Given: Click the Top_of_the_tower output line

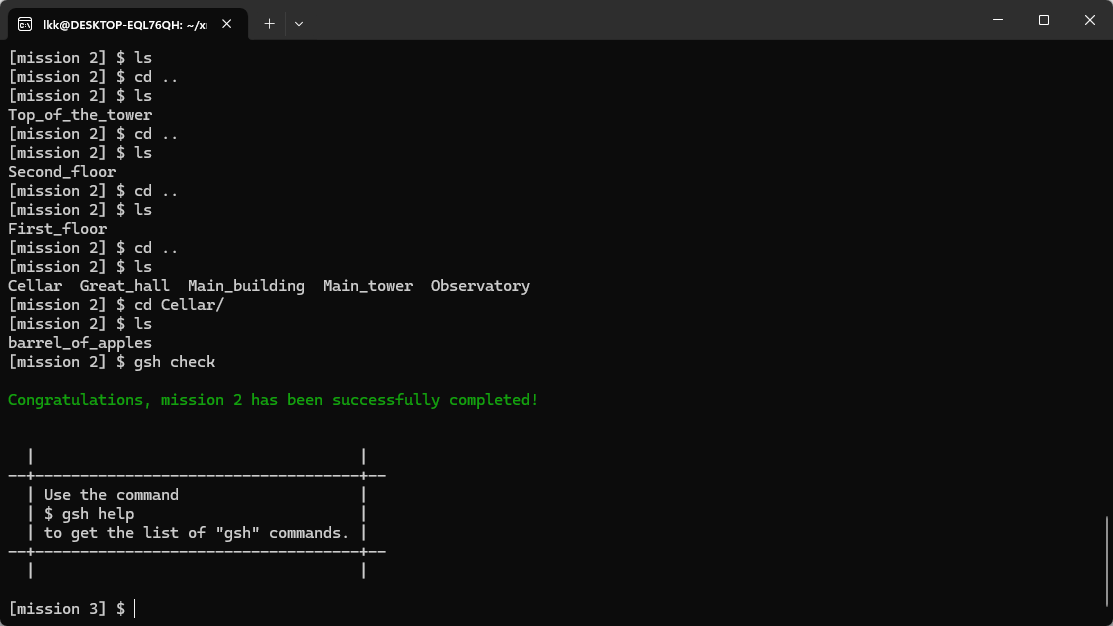Looking at the screenshot, I should coord(80,115).
